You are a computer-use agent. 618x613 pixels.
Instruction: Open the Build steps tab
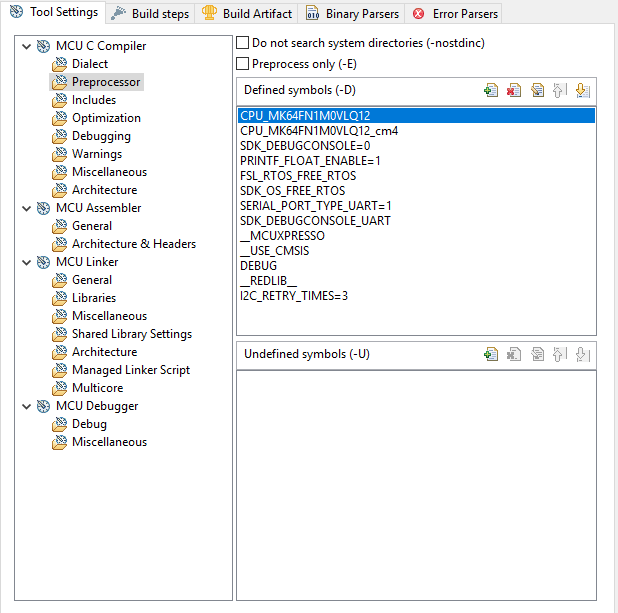tap(150, 14)
